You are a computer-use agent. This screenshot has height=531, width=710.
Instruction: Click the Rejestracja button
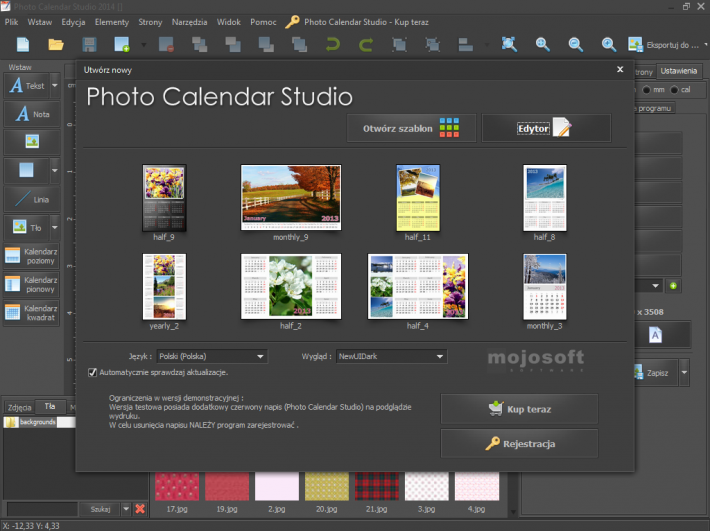(519, 444)
